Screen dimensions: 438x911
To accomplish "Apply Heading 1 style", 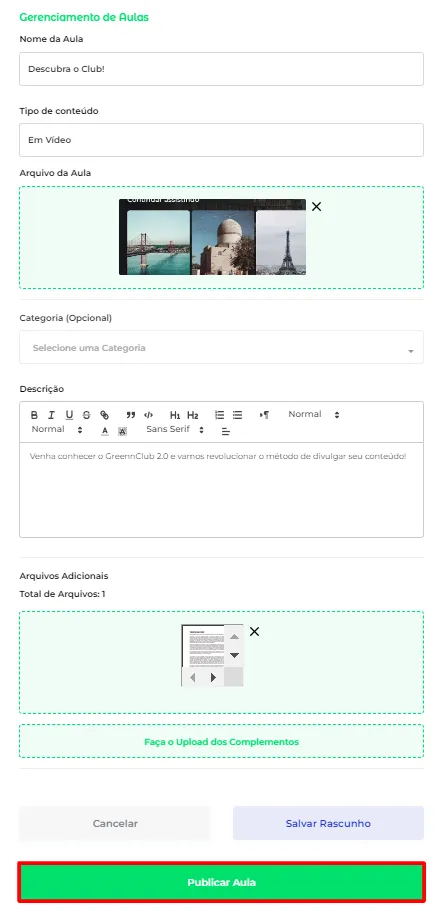I will [x=175, y=415].
